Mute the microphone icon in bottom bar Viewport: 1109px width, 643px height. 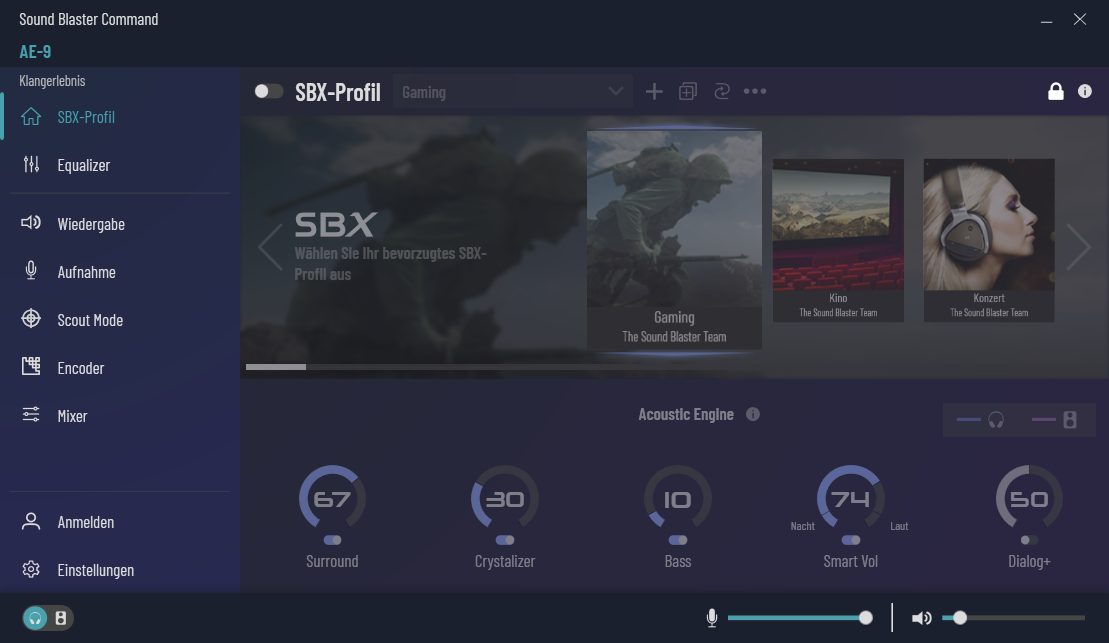pos(712,618)
